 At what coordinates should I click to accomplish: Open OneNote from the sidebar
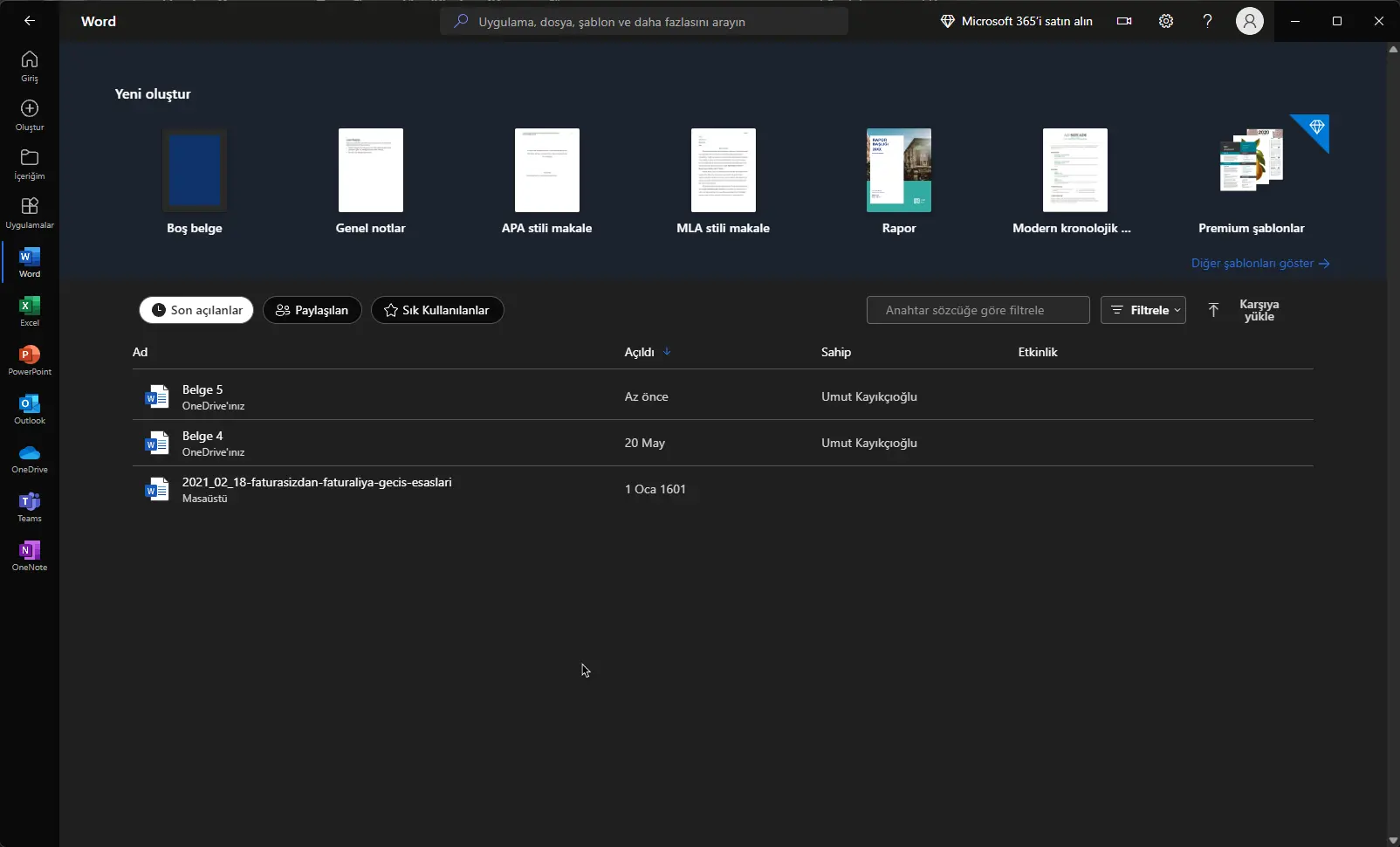[x=30, y=554]
